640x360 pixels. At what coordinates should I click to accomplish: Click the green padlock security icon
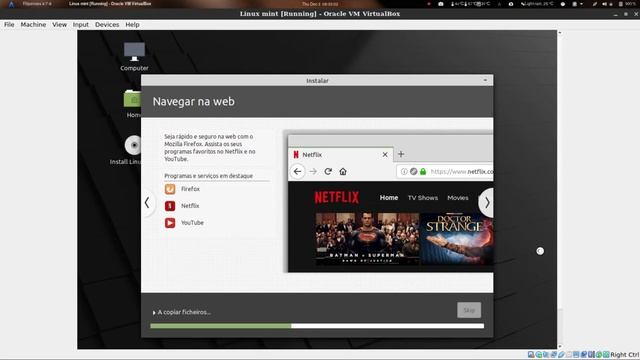pos(423,171)
